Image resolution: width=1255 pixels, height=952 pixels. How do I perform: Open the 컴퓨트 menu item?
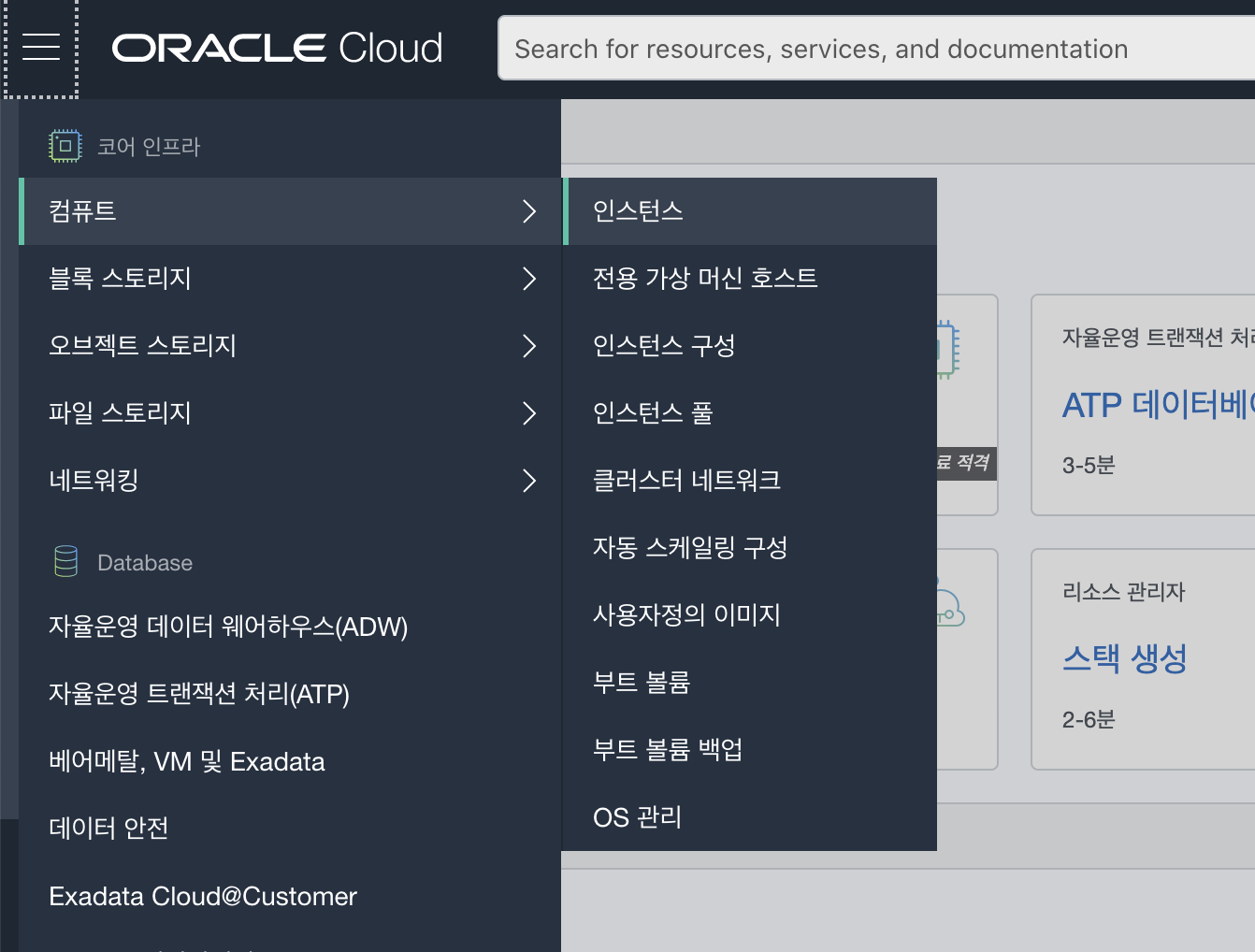(290, 211)
